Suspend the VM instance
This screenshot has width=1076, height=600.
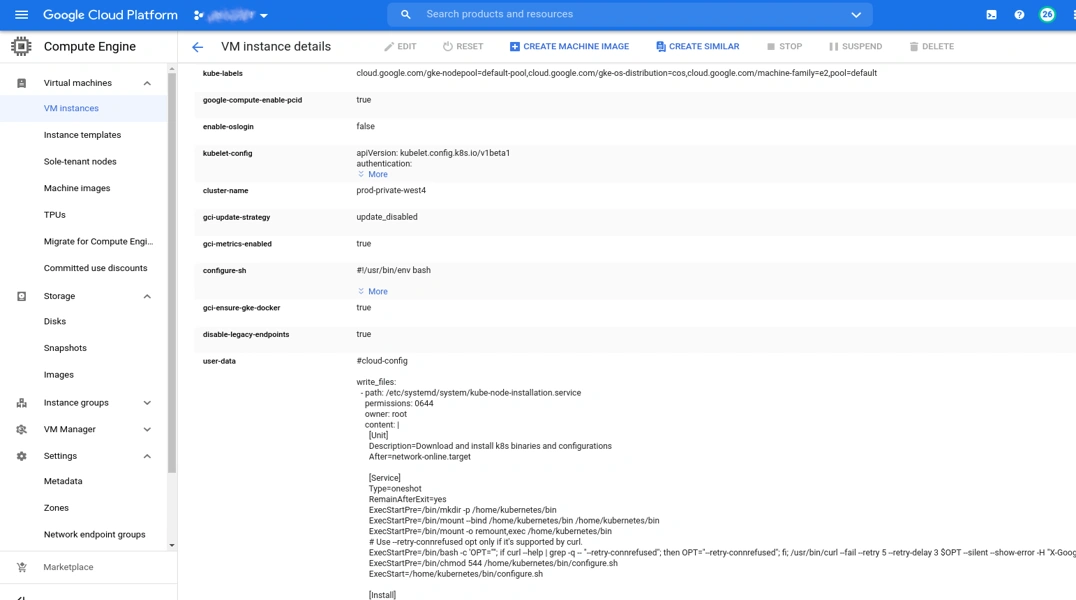(855, 46)
